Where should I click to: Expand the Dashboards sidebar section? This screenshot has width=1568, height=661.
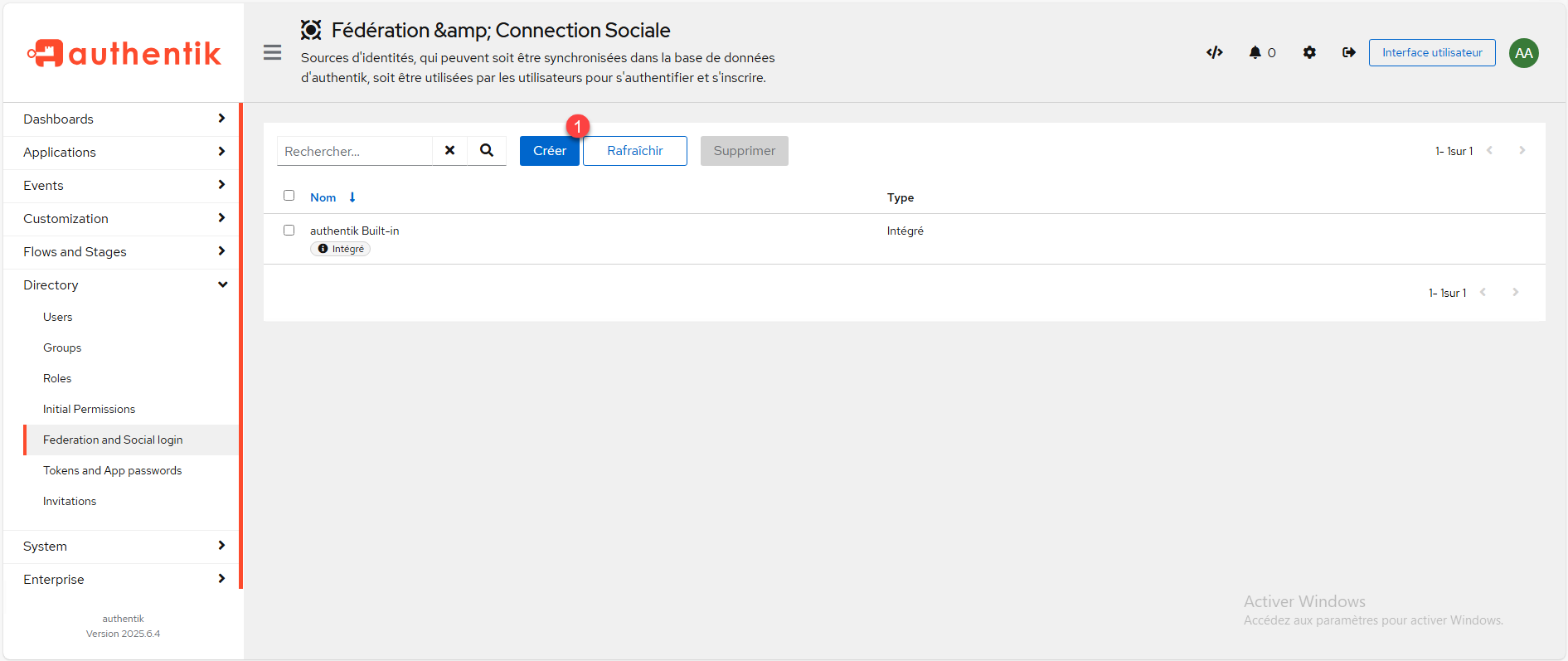click(123, 119)
